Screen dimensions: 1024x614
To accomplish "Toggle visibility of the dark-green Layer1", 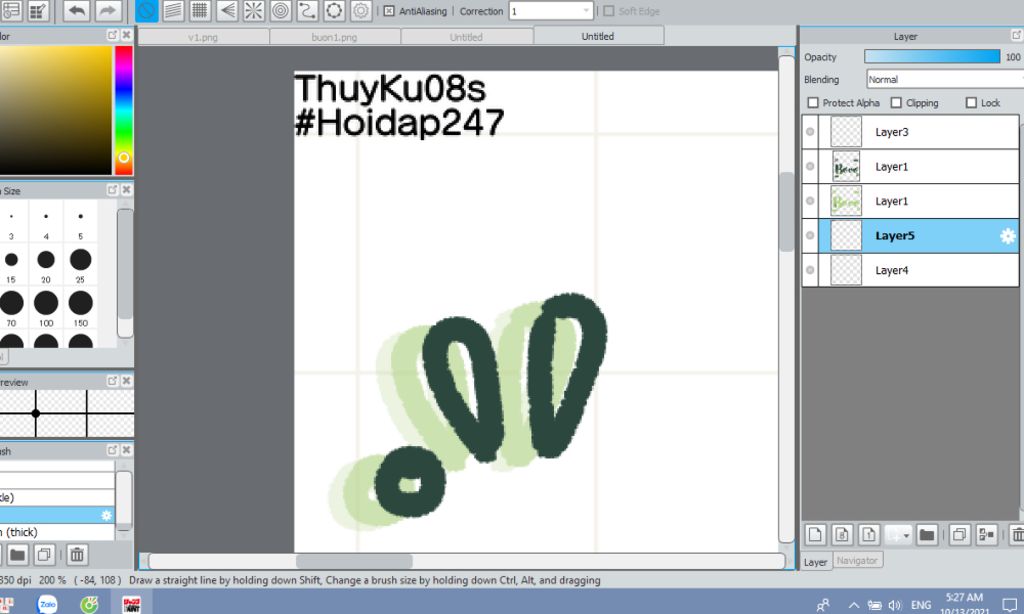I will (x=810, y=167).
